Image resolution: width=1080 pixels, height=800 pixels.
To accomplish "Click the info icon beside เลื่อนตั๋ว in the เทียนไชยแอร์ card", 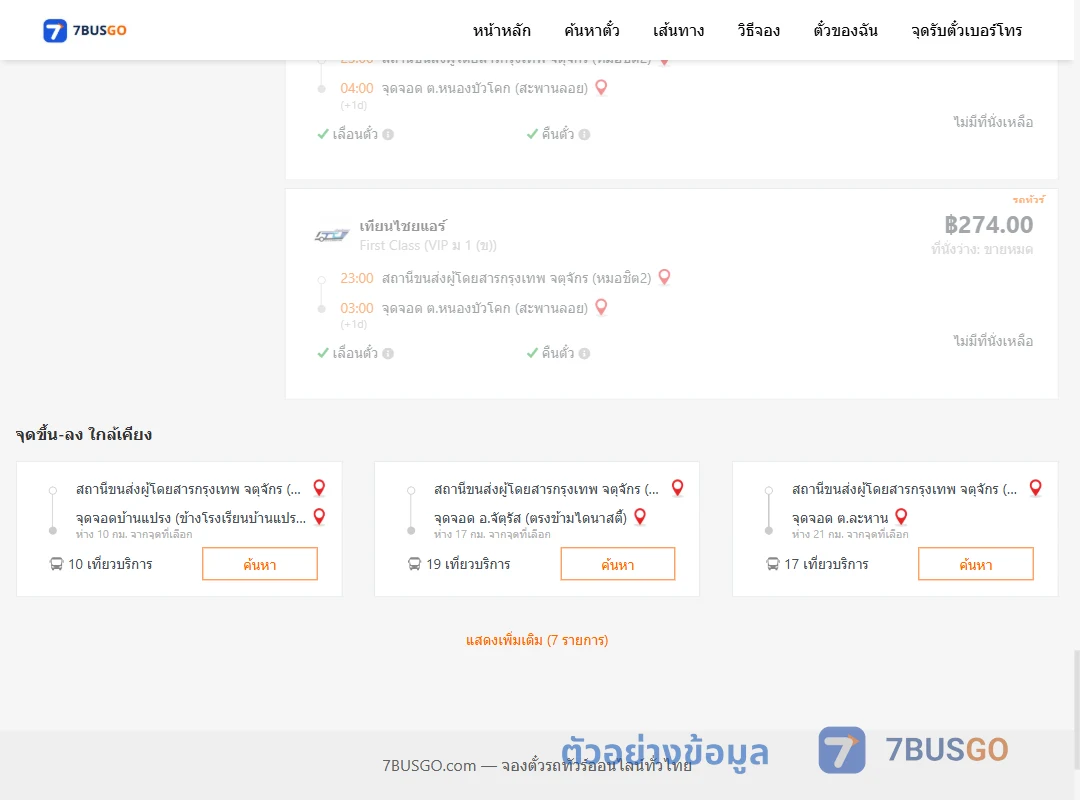I will pyautogui.click(x=388, y=353).
